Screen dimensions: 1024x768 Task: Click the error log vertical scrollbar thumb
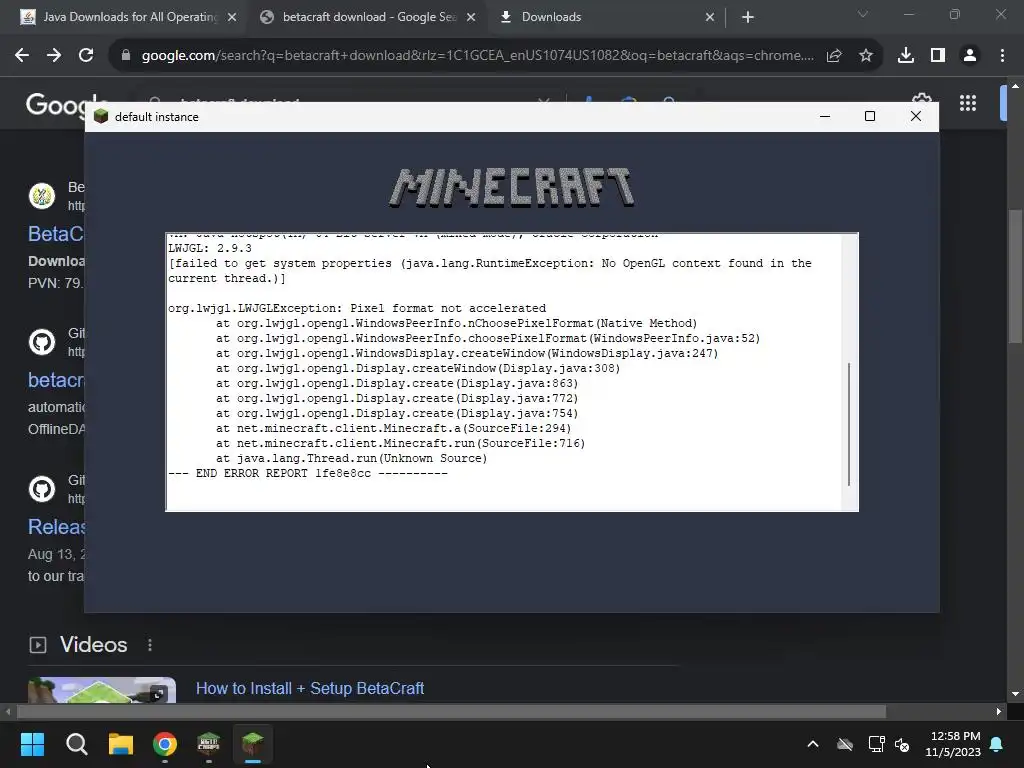tap(848, 424)
